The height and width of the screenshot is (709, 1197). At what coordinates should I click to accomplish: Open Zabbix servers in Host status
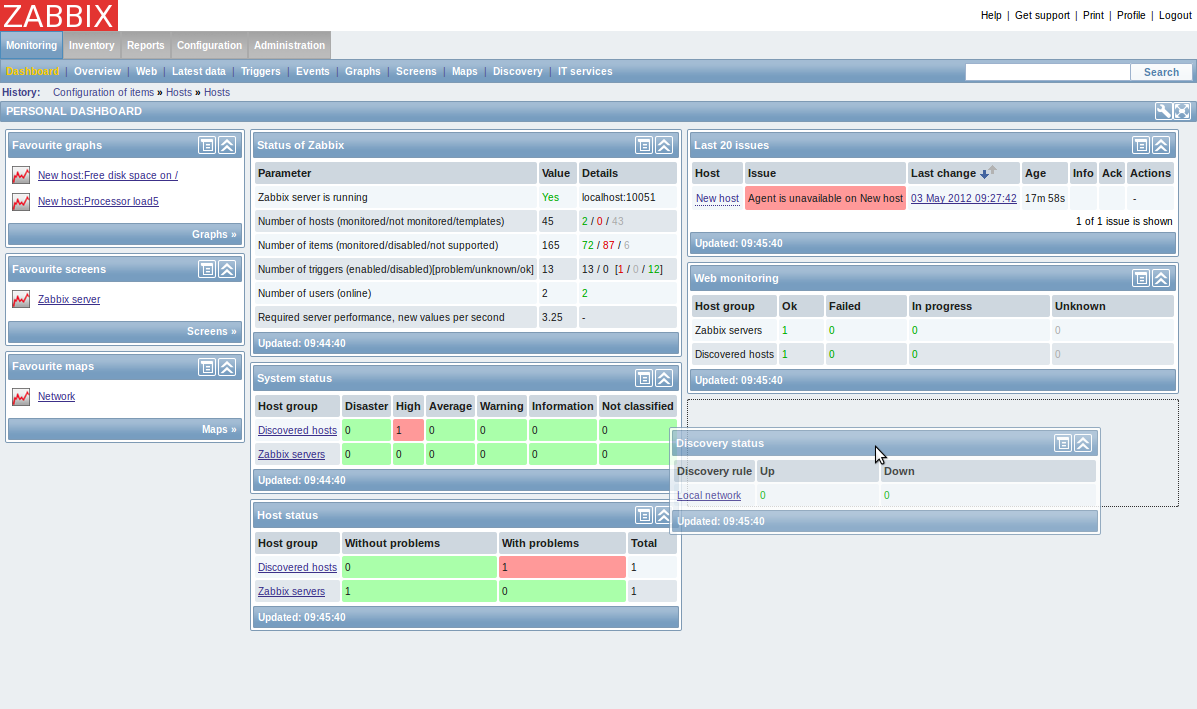coord(291,591)
